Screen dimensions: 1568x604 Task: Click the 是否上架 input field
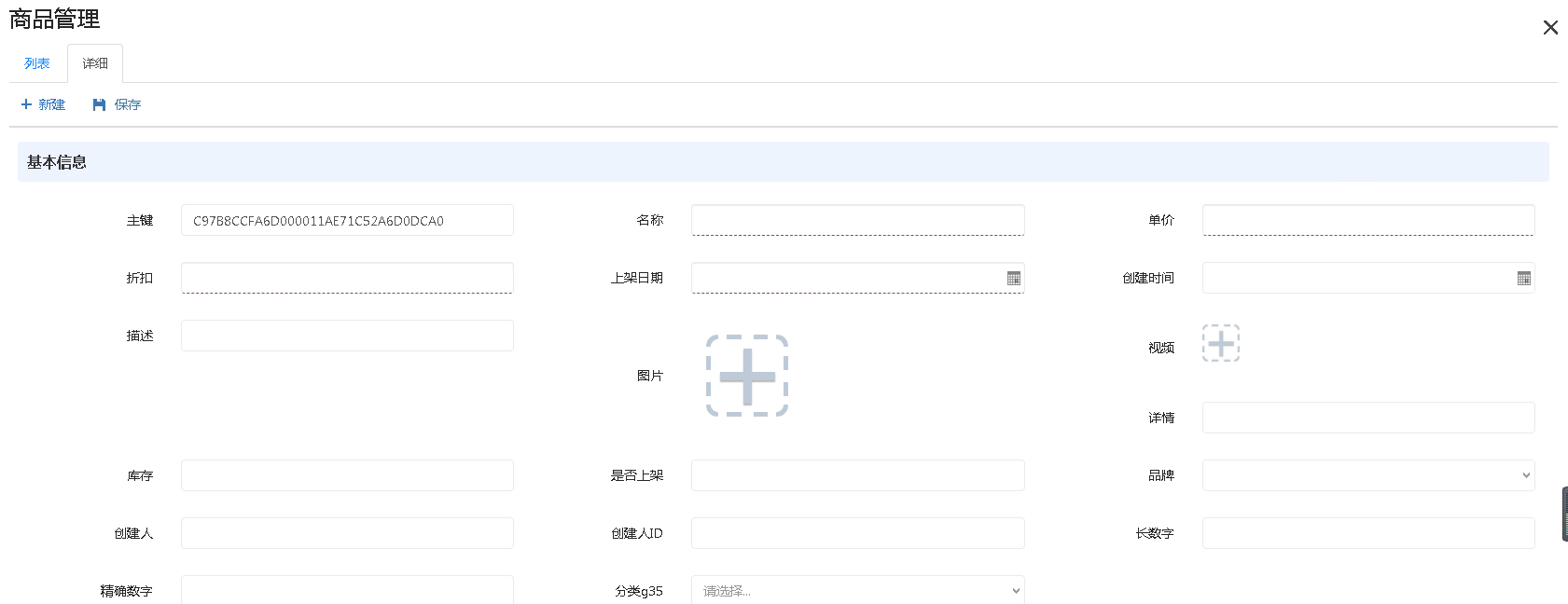pos(857,475)
